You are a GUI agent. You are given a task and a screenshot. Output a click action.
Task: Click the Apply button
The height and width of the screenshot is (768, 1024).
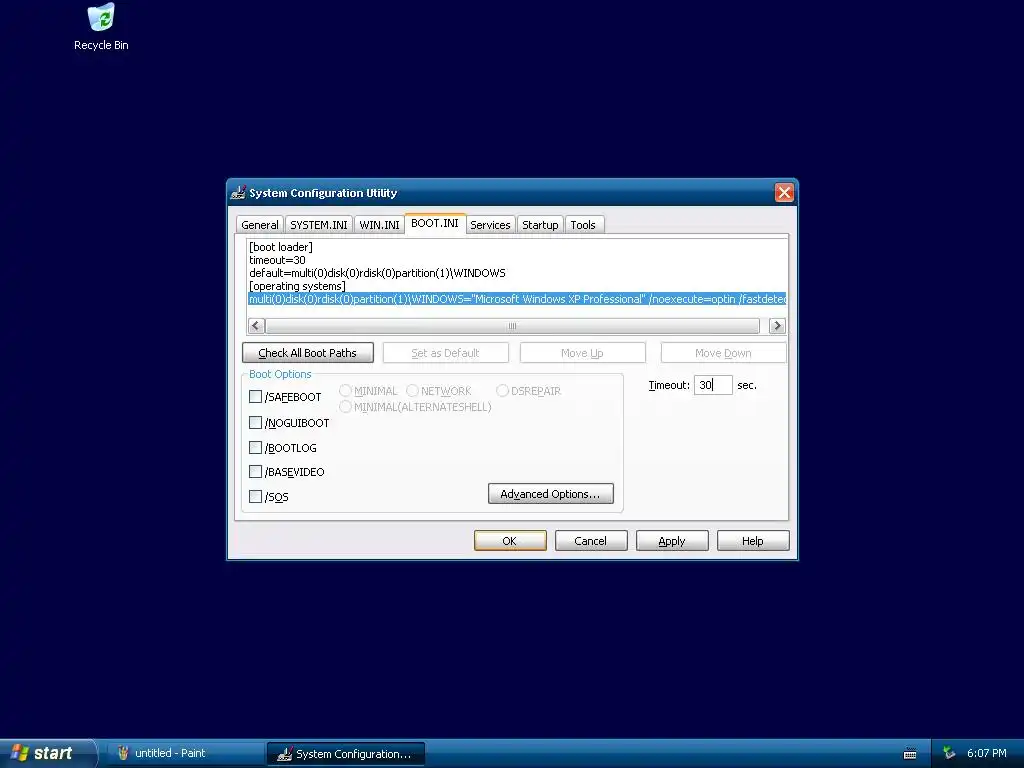pos(672,541)
